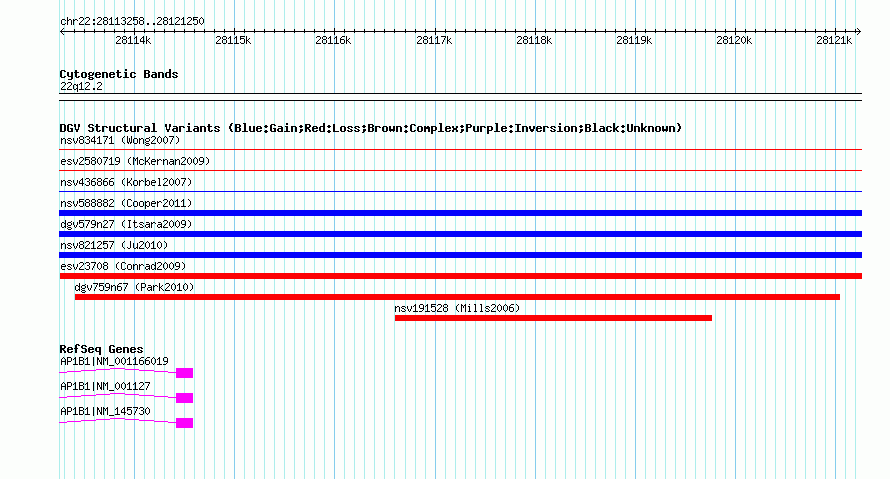Click the short red bar of nsv191528

tap(553, 318)
